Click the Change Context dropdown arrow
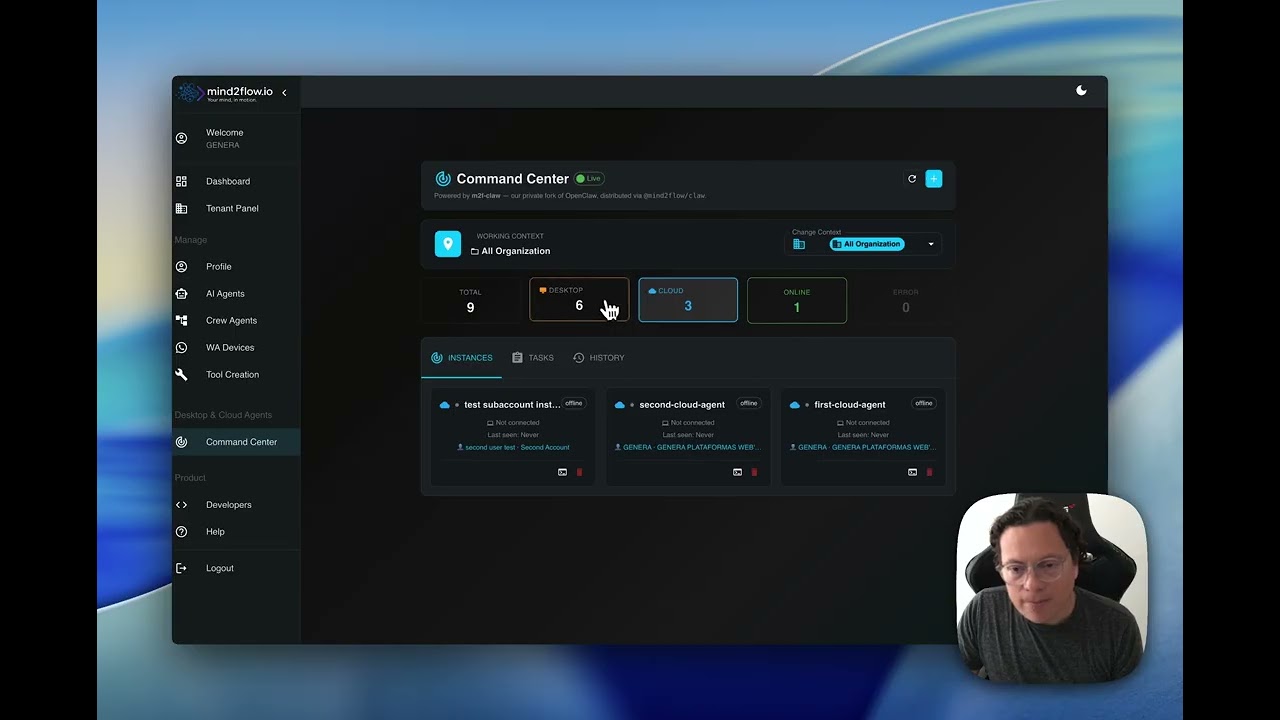The height and width of the screenshot is (720, 1280). coord(931,244)
